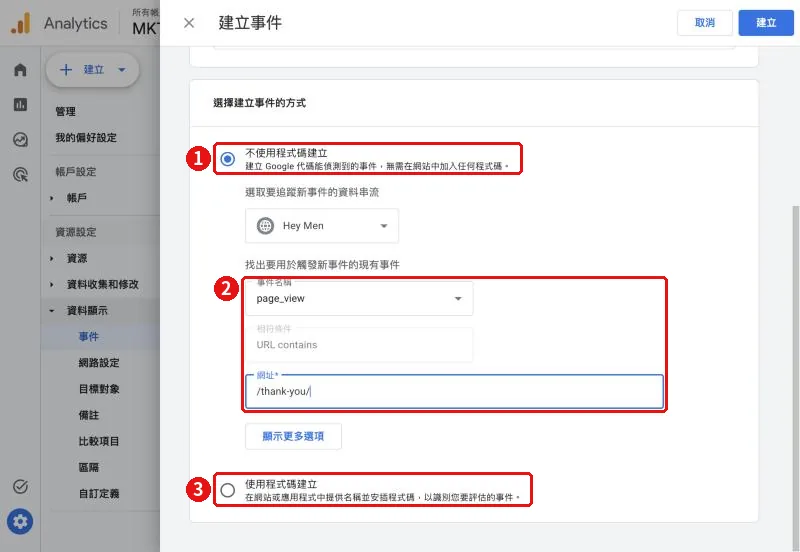
Task: Open 目標對象 in the sidebar
Action: pos(99,389)
